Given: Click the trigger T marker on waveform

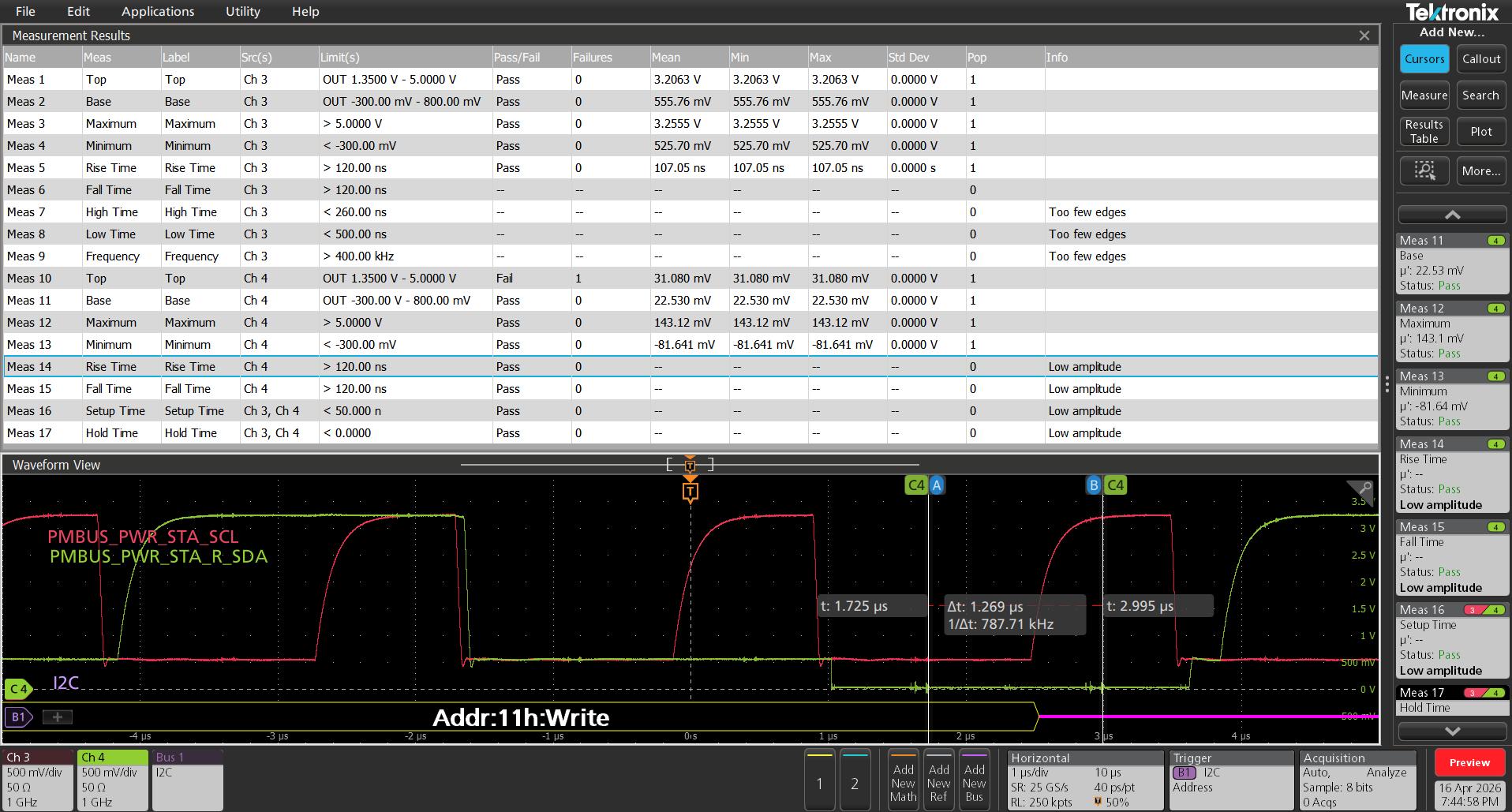Looking at the screenshot, I should click(691, 492).
